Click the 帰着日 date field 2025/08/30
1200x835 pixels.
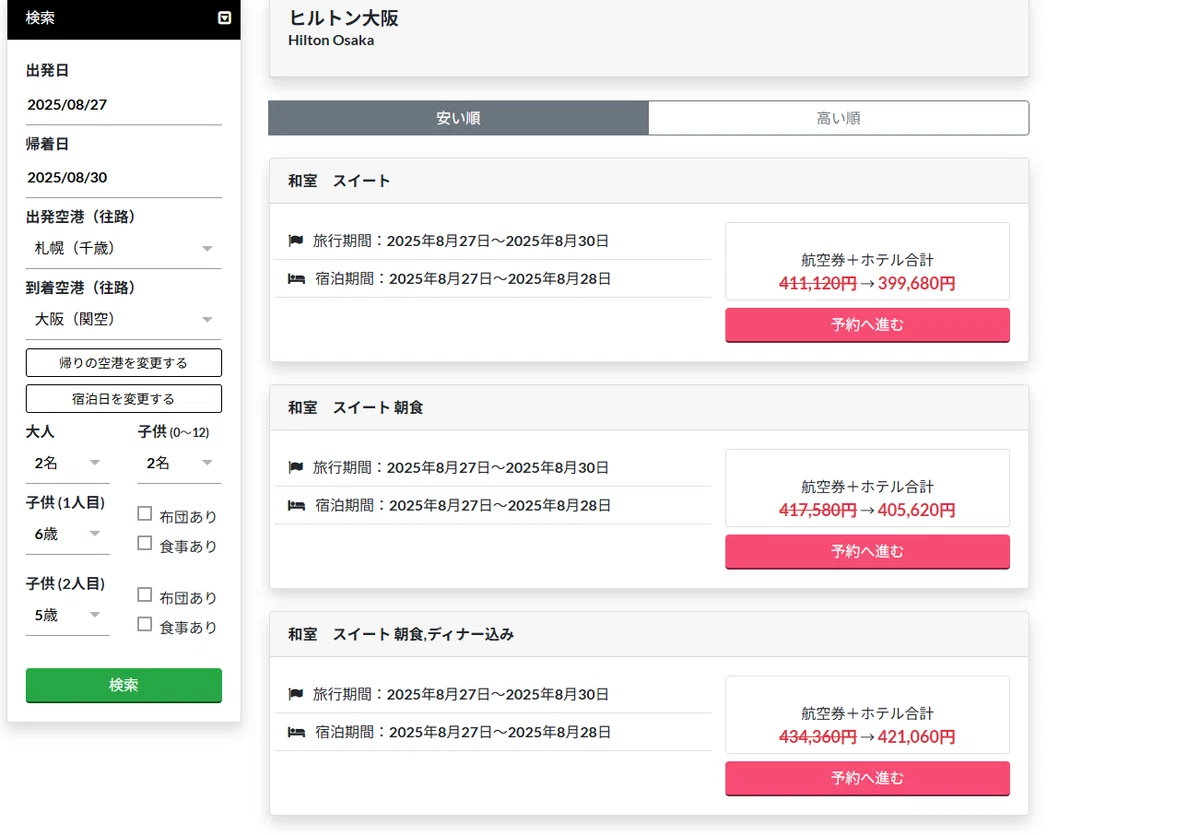pyautogui.click(x=124, y=178)
